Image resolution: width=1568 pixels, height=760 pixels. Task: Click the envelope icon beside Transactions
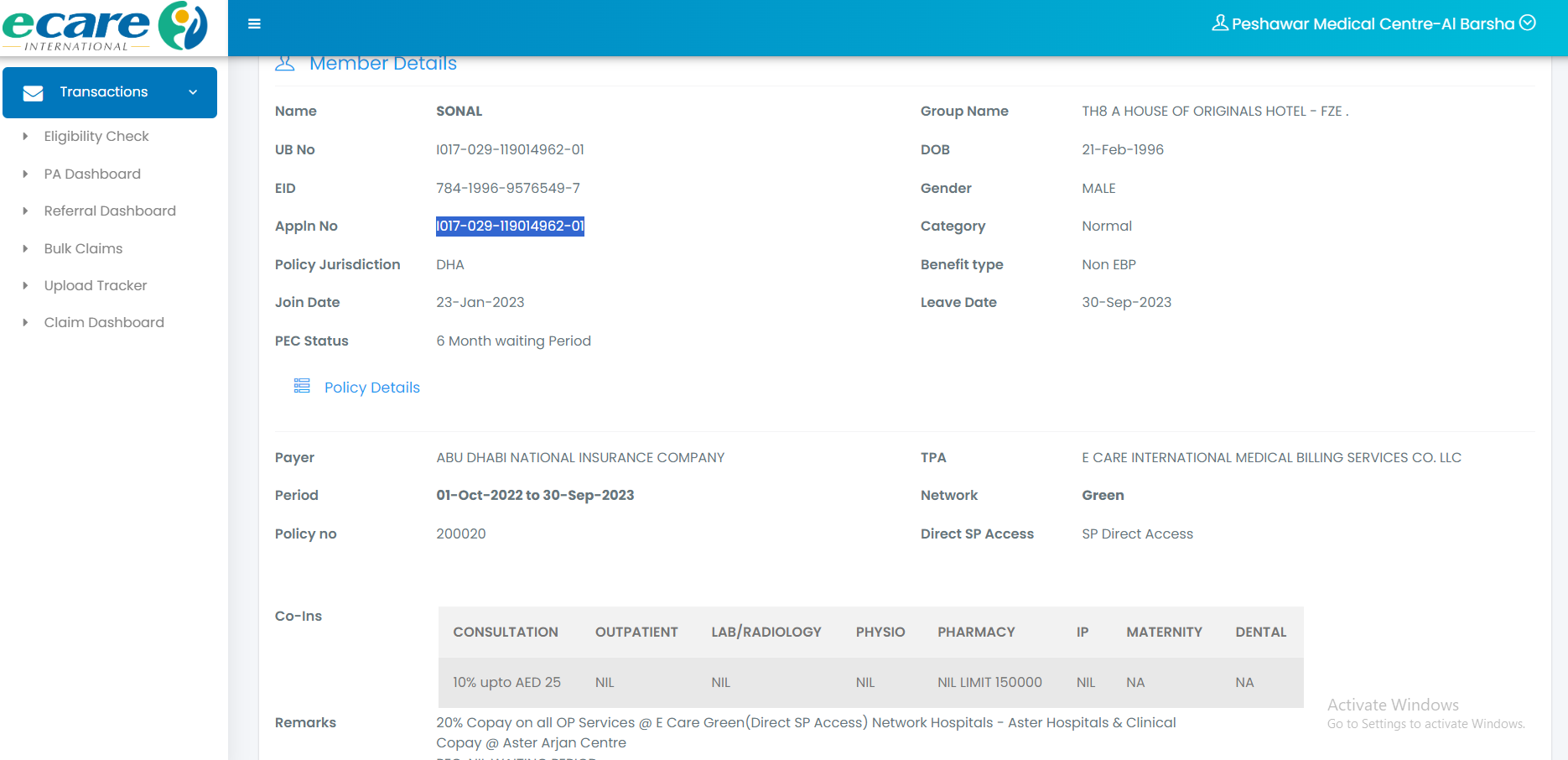point(34,93)
